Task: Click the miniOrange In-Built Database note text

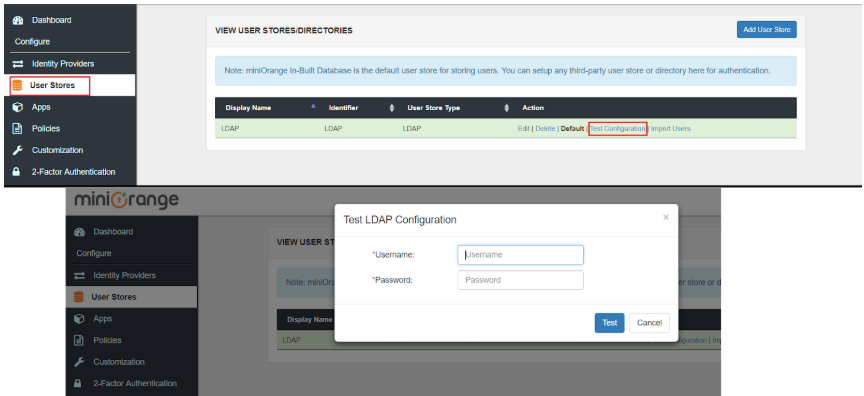Action: (497, 71)
